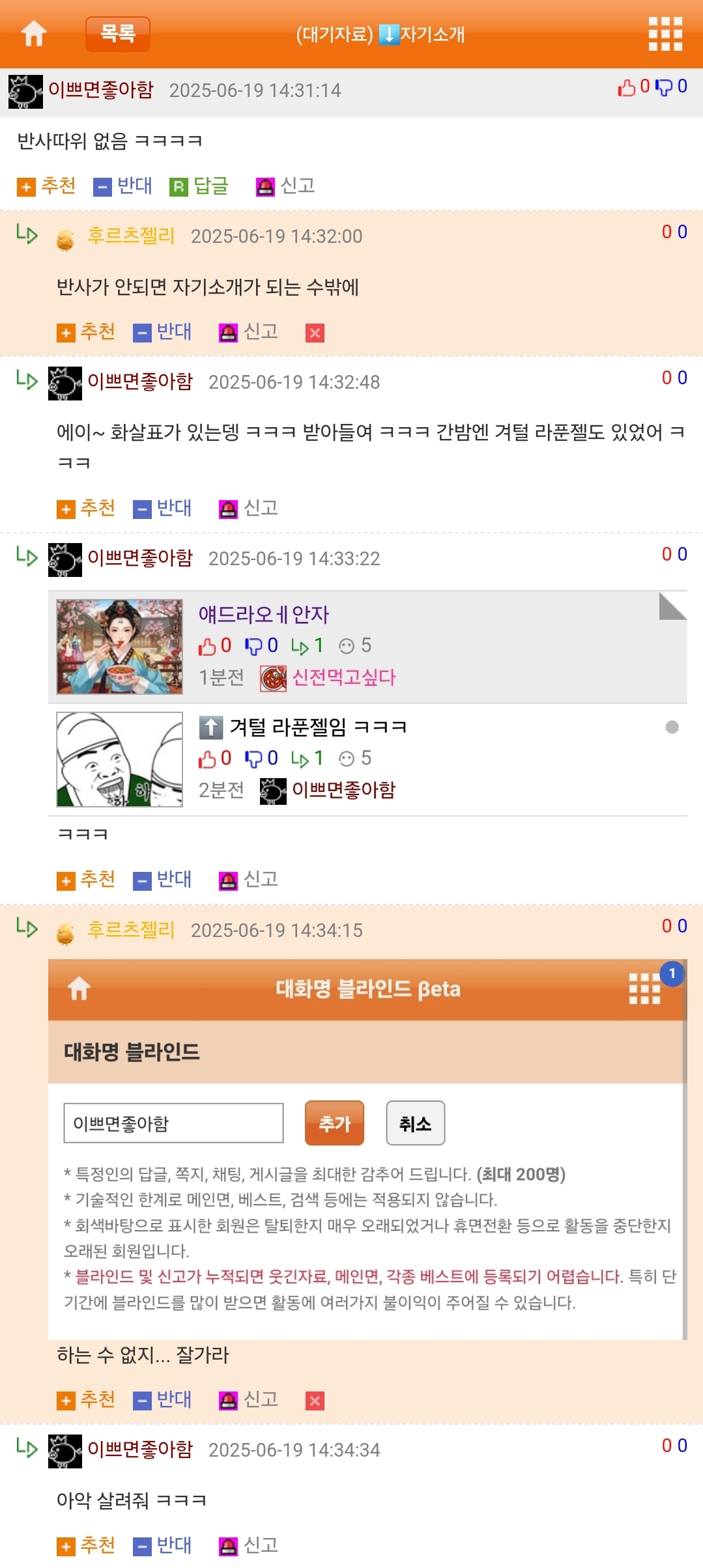
Task: Click the 추가 button in blind screenshot
Action: 334,1123
